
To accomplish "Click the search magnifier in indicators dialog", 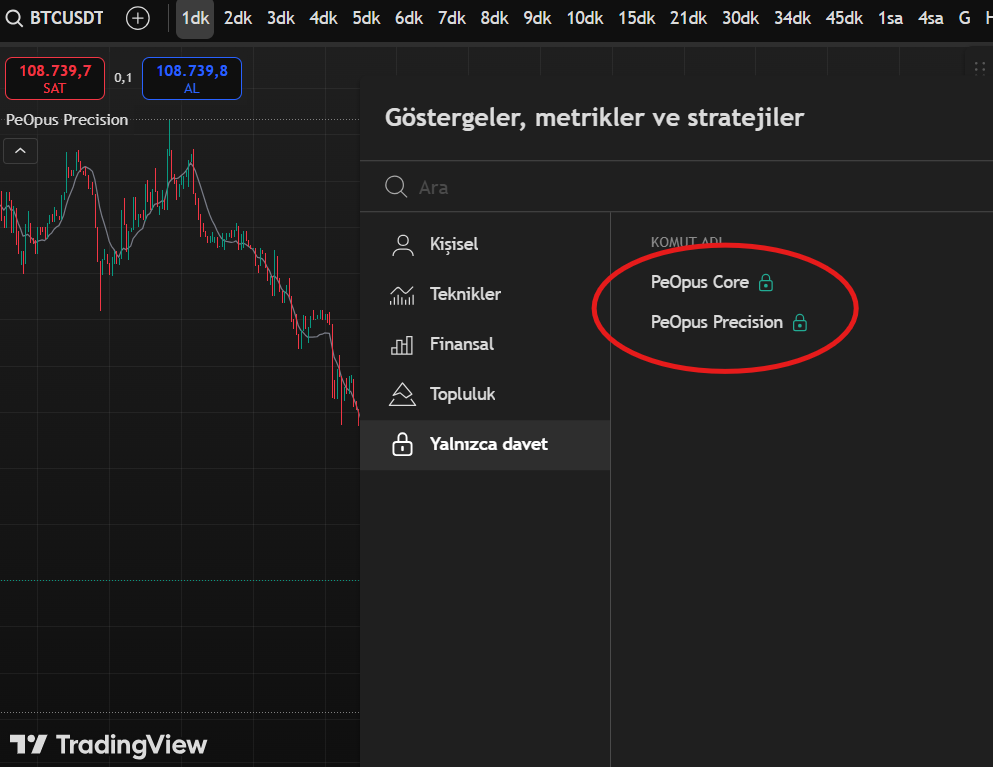I will coord(396,187).
